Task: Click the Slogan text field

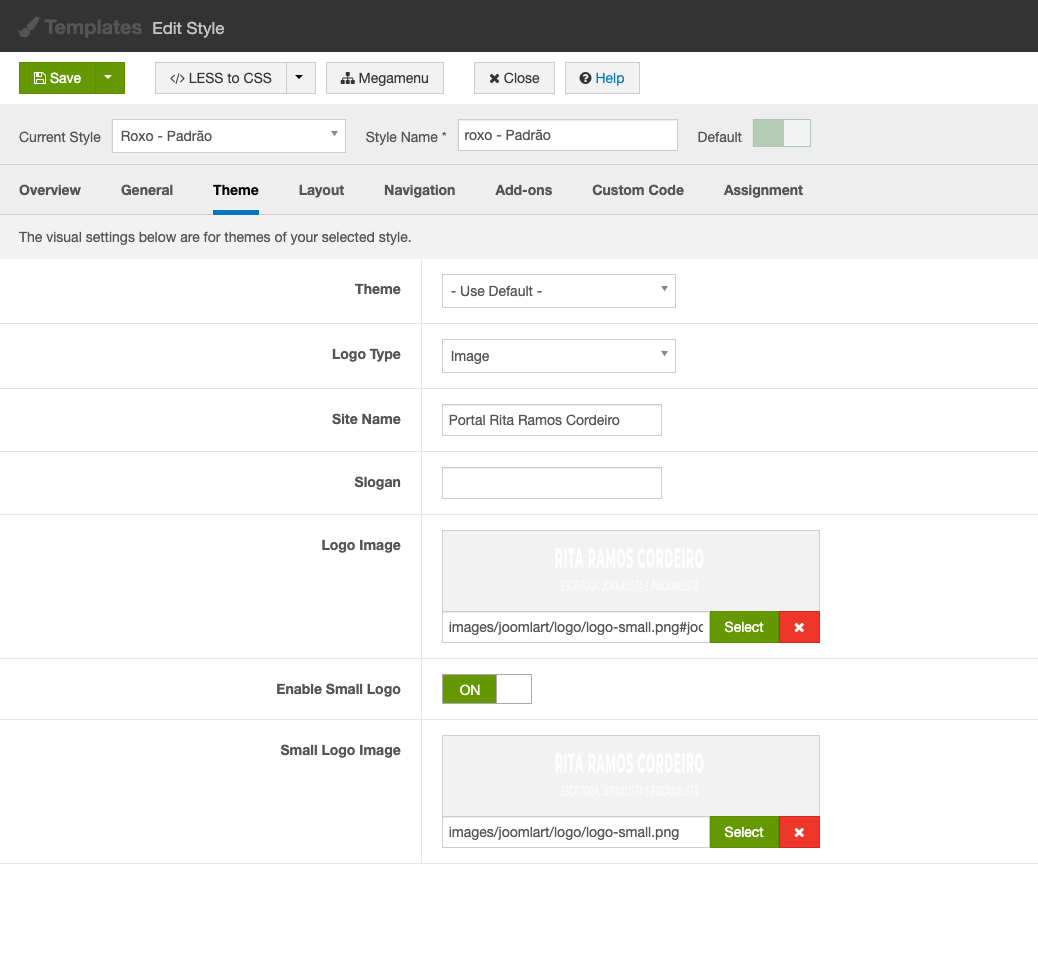Action: tap(551, 483)
